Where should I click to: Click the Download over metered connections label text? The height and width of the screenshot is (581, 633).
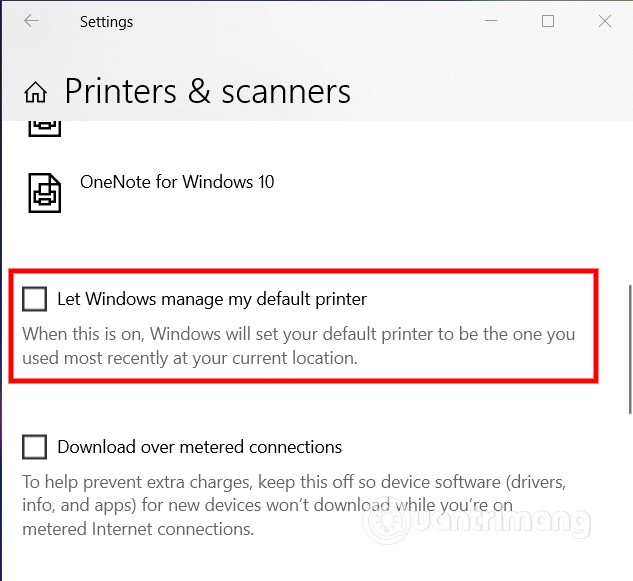tap(199, 447)
